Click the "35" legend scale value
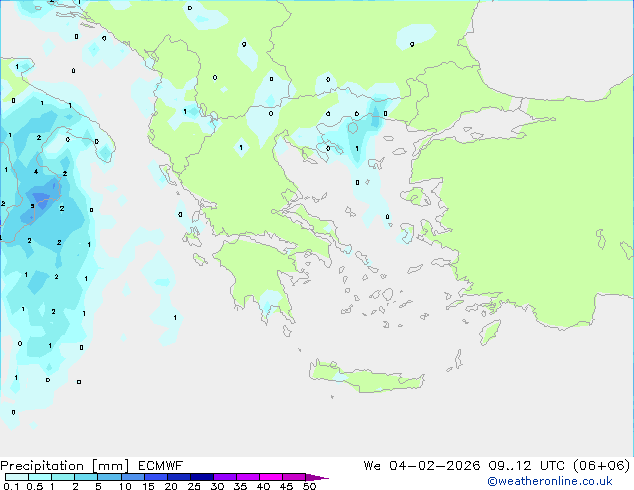Image resolution: width=634 pixels, height=490 pixels. (x=240, y=486)
